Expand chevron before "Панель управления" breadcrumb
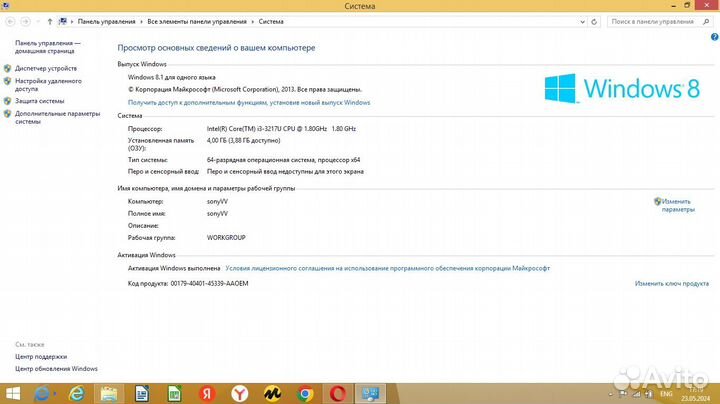Screen dimensions: 720x404 pos(72,22)
